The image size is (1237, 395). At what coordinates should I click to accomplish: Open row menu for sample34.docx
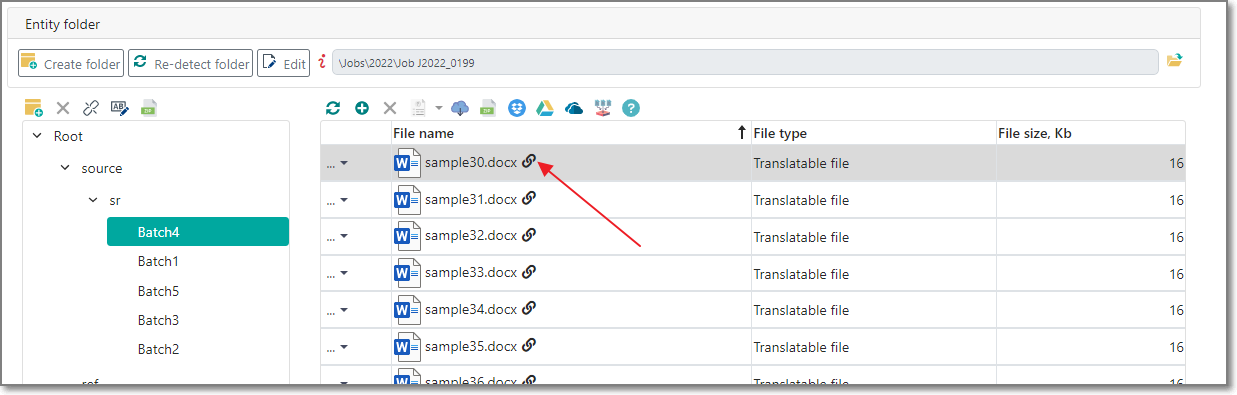337,311
